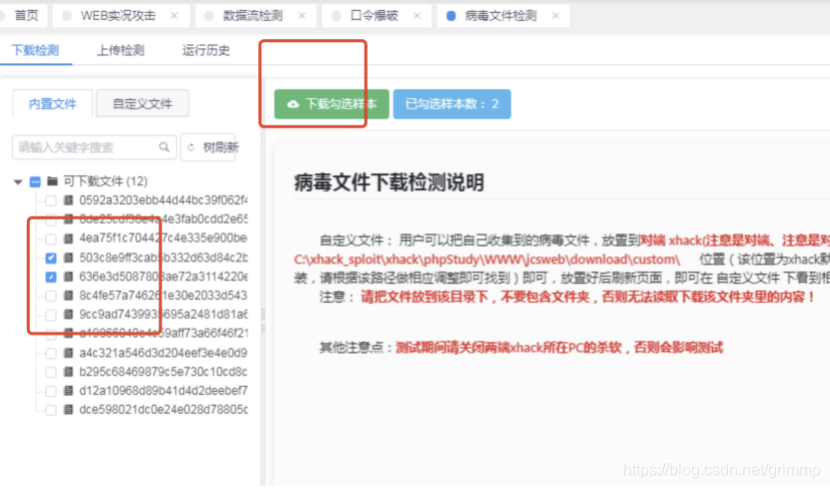The width and height of the screenshot is (830, 488).
Task: Check the 0592a3203ebb file checkbox
Action: (51, 201)
